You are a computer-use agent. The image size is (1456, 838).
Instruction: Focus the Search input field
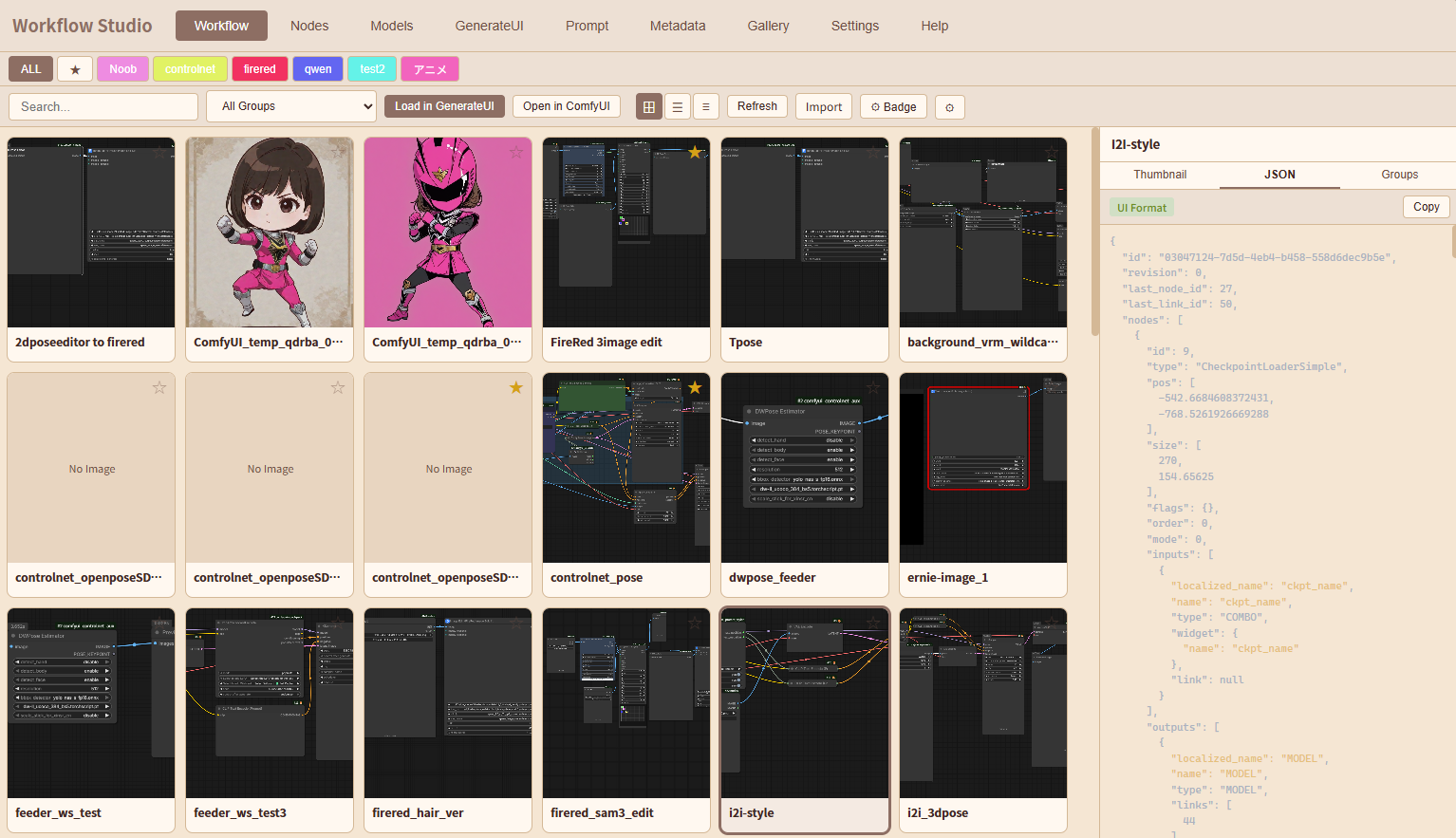103,106
